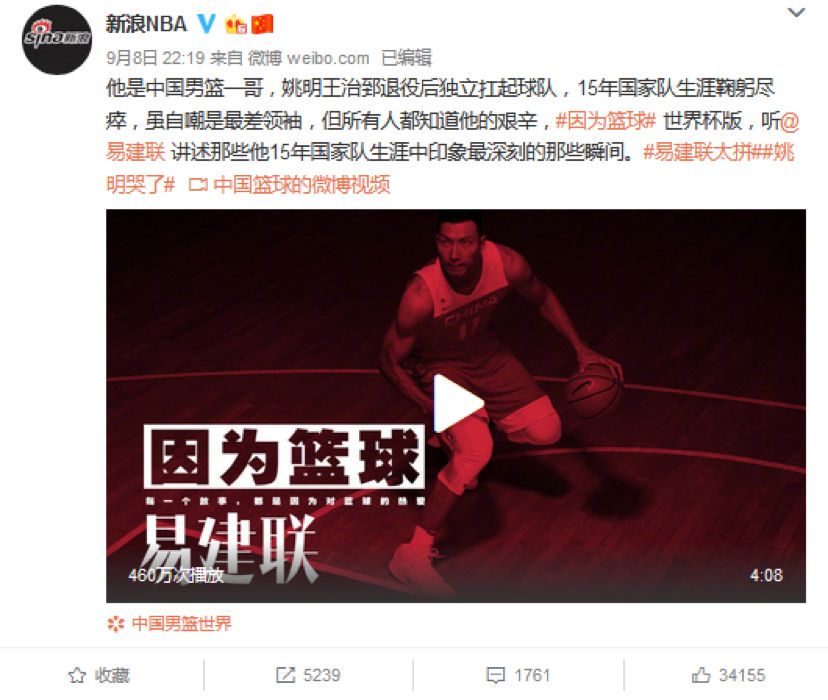Screen dimensions: 828x700
Task: Like the post with thumbs-up 34155
Action: point(701,675)
